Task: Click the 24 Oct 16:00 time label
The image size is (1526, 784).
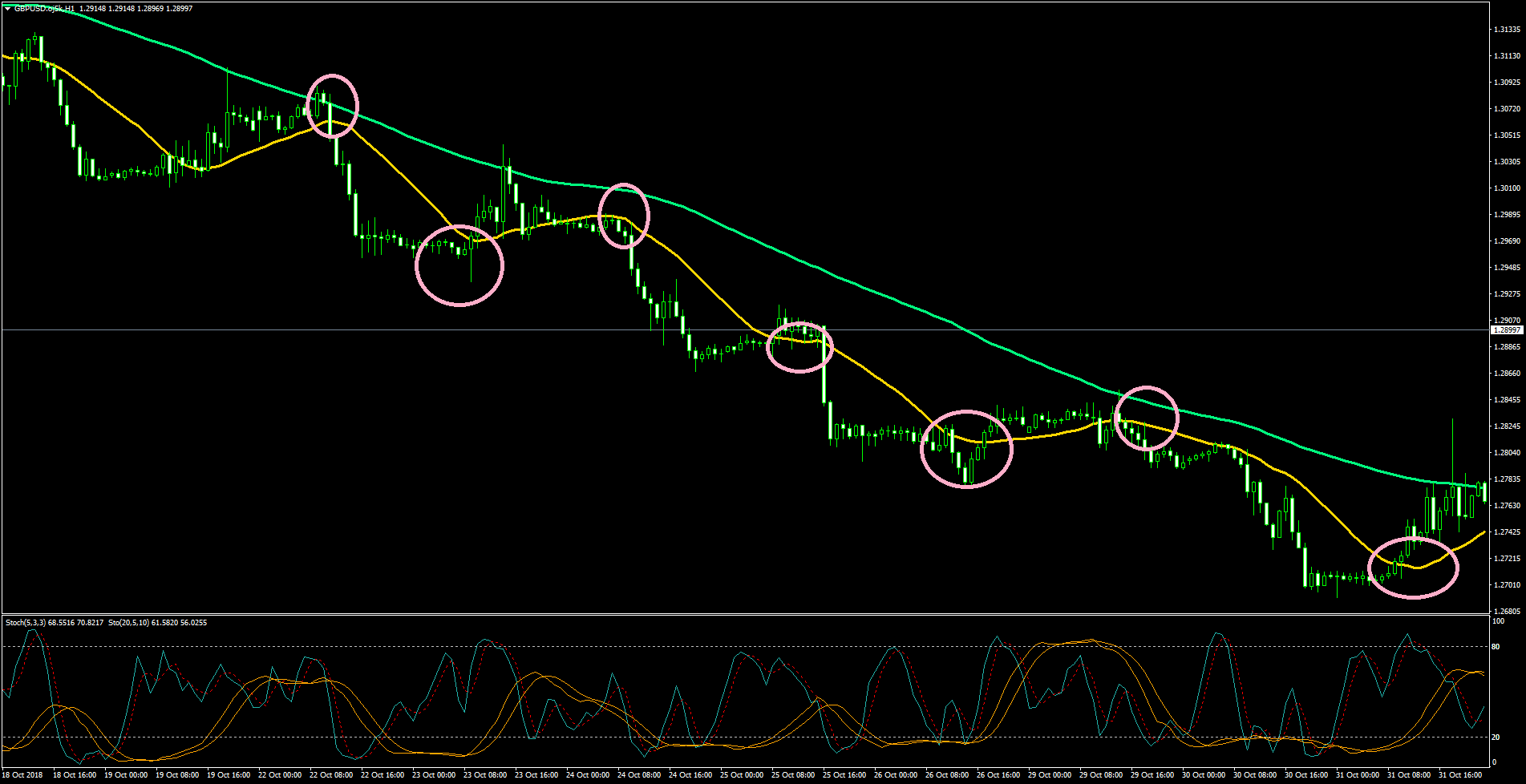Action: pos(690,775)
